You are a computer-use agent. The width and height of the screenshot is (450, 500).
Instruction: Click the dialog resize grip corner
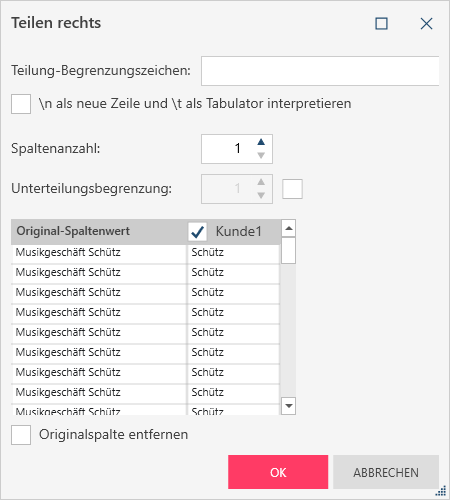pyautogui.click(x=441, y=491)
